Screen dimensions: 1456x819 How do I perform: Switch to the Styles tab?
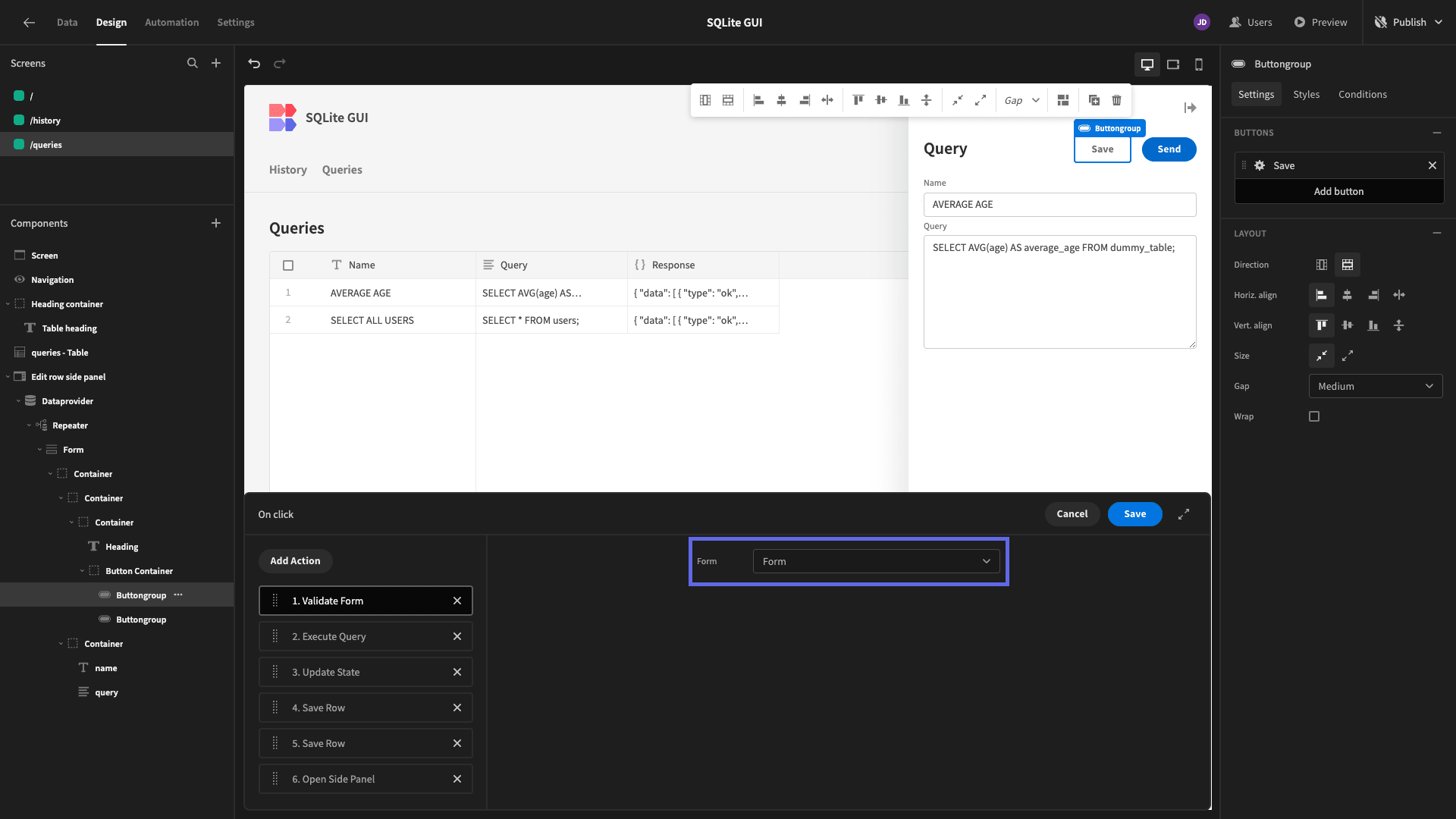[1306, 94]
